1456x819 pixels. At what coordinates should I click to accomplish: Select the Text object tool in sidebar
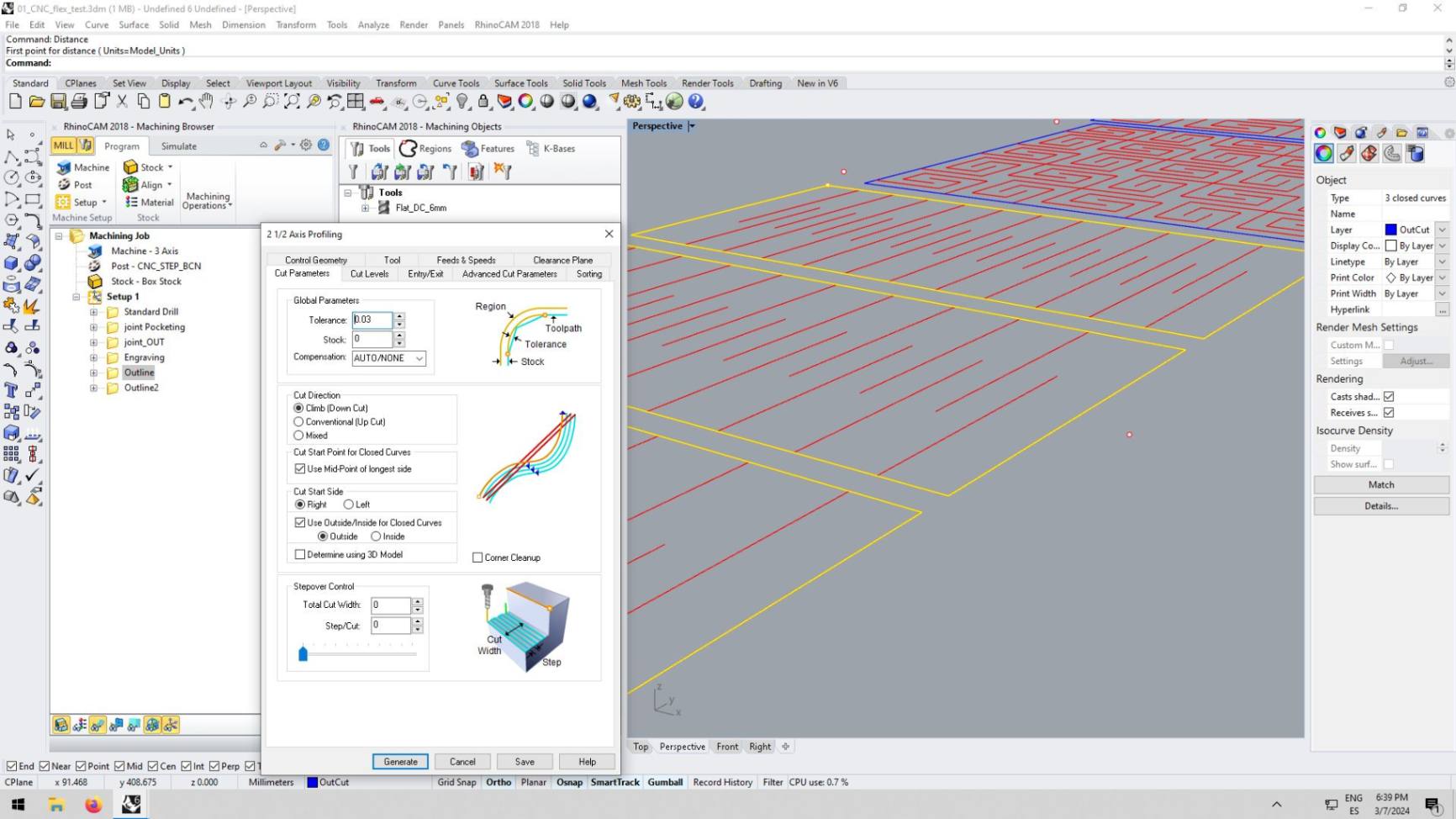pyautogui.click(x=12, y=390)
